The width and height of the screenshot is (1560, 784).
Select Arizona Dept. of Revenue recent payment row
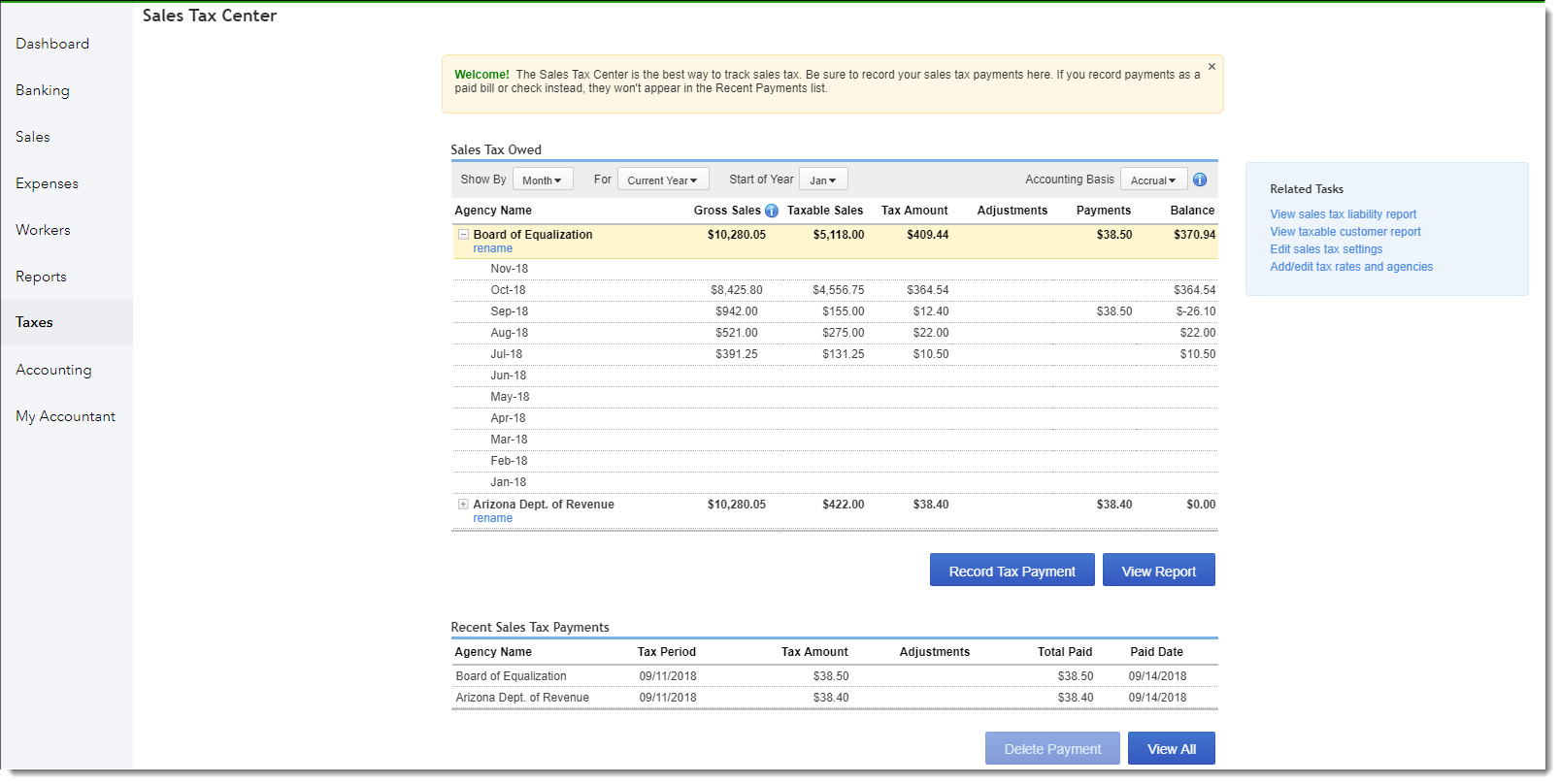[x=835, y=698]
